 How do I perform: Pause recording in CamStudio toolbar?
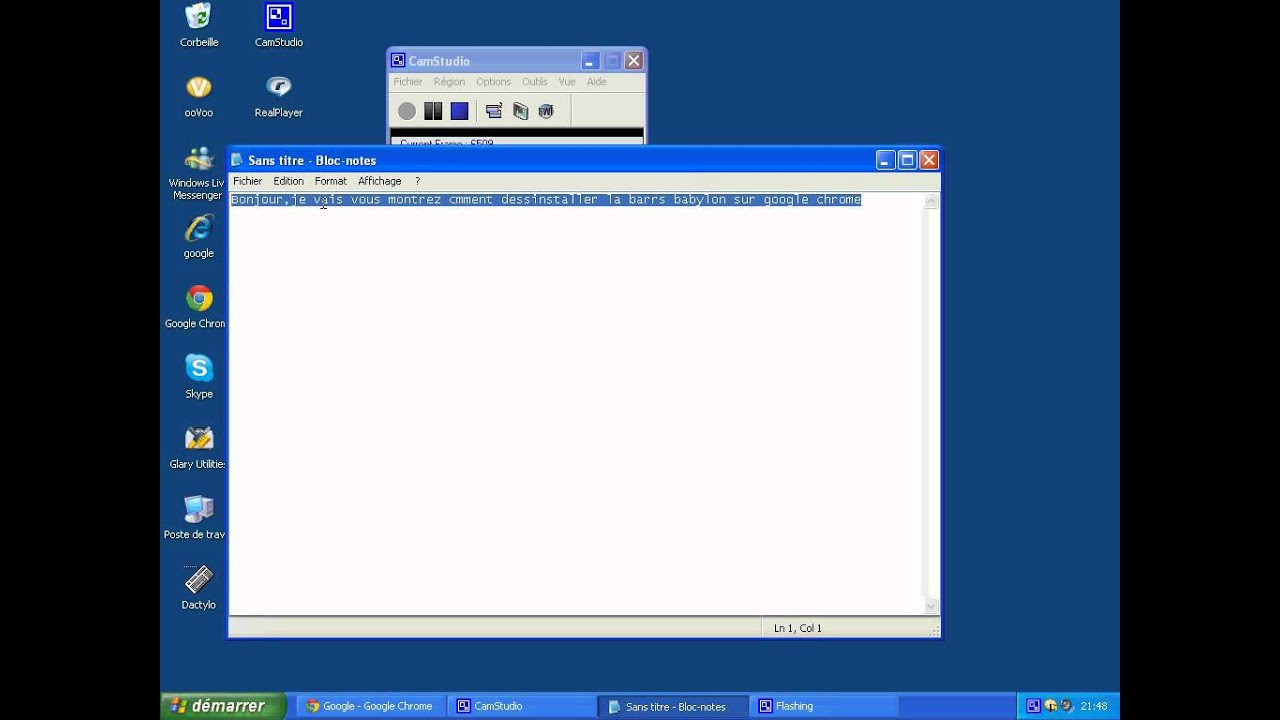pos(433,111)
